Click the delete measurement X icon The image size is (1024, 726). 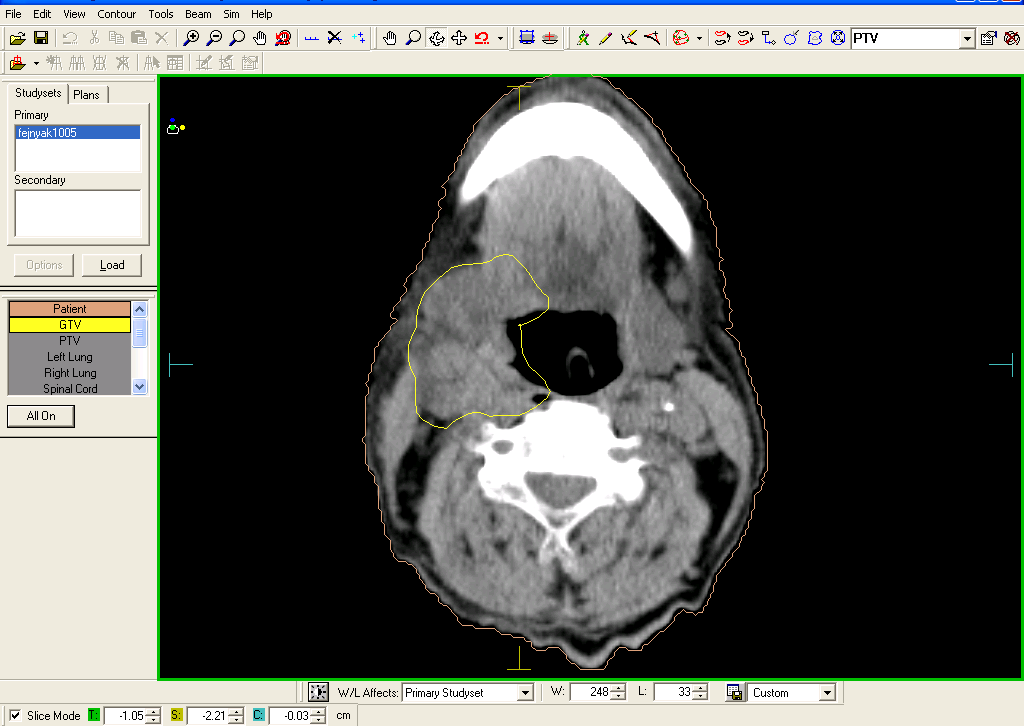(334, 38)
